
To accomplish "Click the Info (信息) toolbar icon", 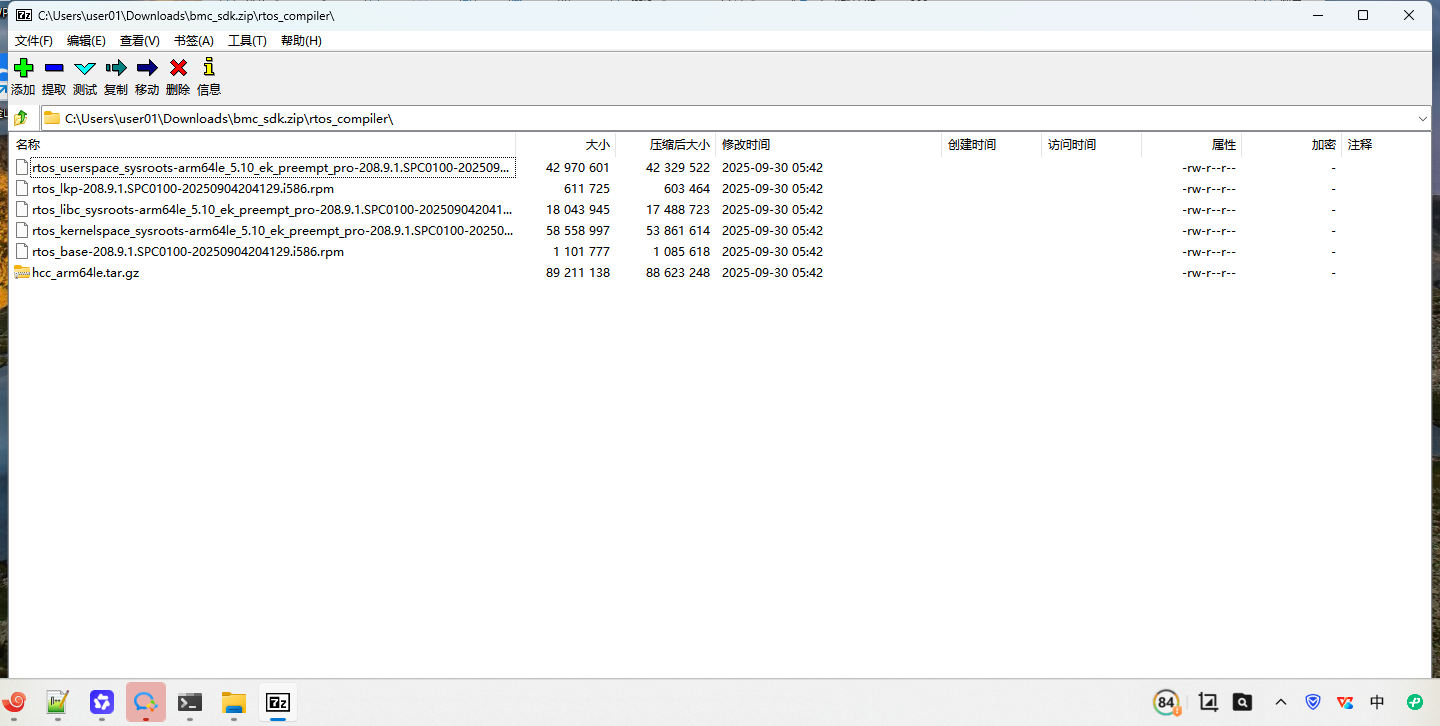I will tap(209, 68).
